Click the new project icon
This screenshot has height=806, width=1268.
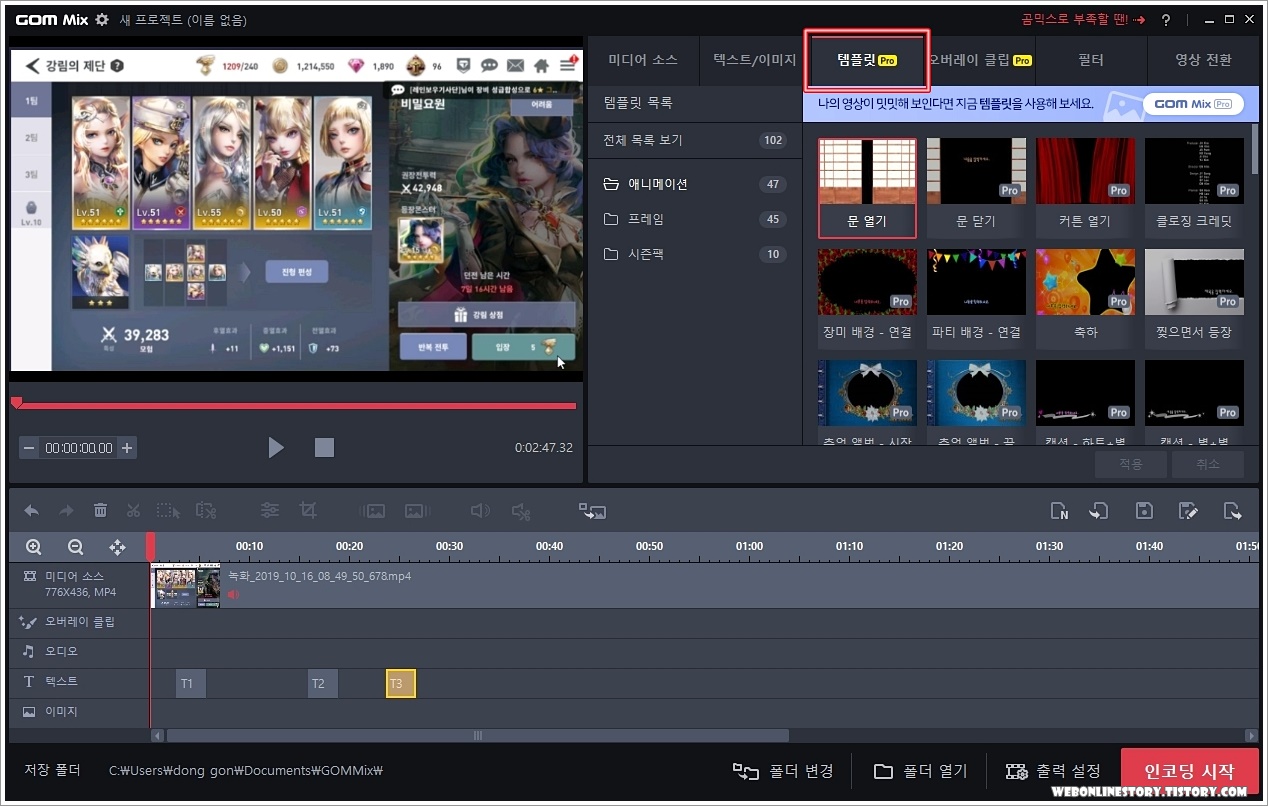1060,511
